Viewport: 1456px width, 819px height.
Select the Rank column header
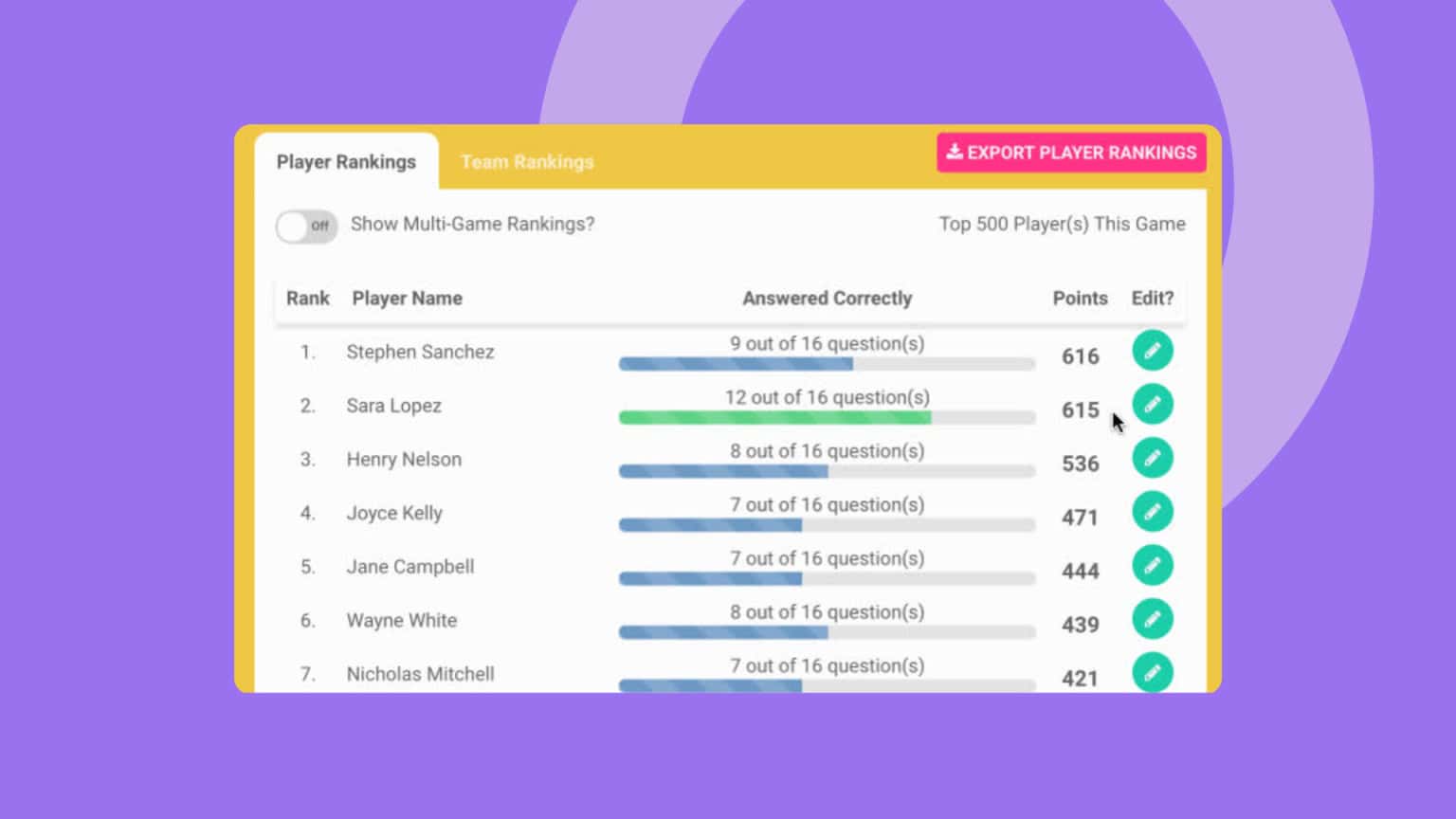point(307,298)
